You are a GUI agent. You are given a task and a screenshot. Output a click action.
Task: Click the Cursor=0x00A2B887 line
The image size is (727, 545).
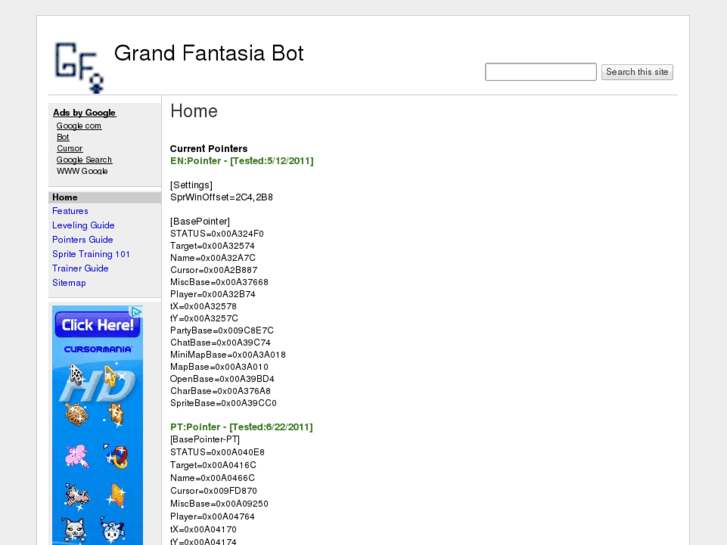pos(214,270)
